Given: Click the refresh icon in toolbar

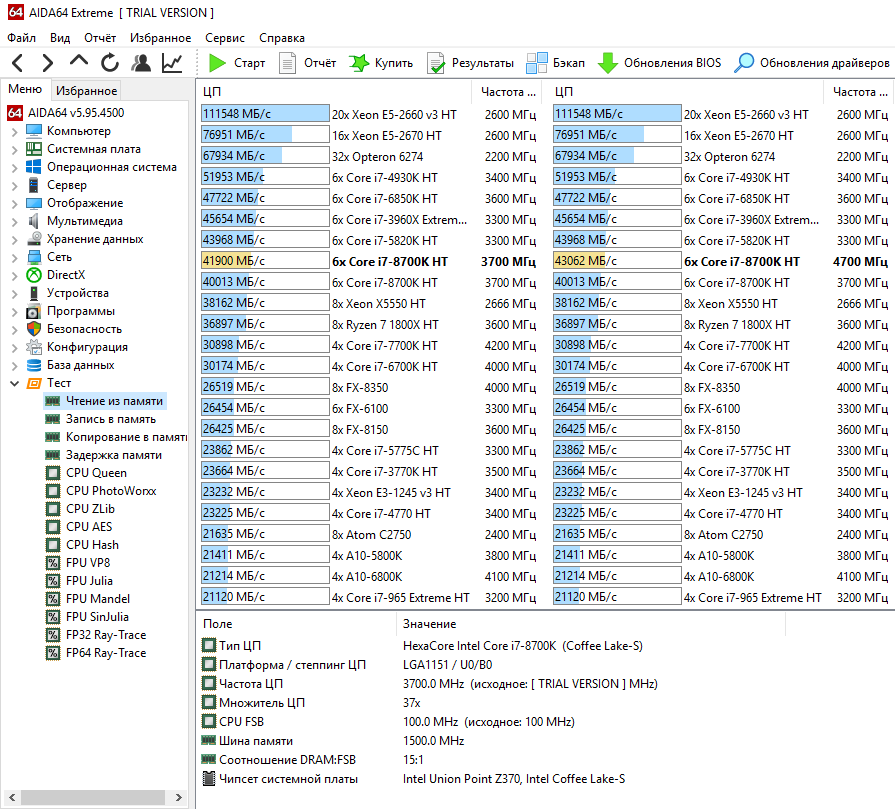Looking at the screenshot, I should [x=110, y=63].
